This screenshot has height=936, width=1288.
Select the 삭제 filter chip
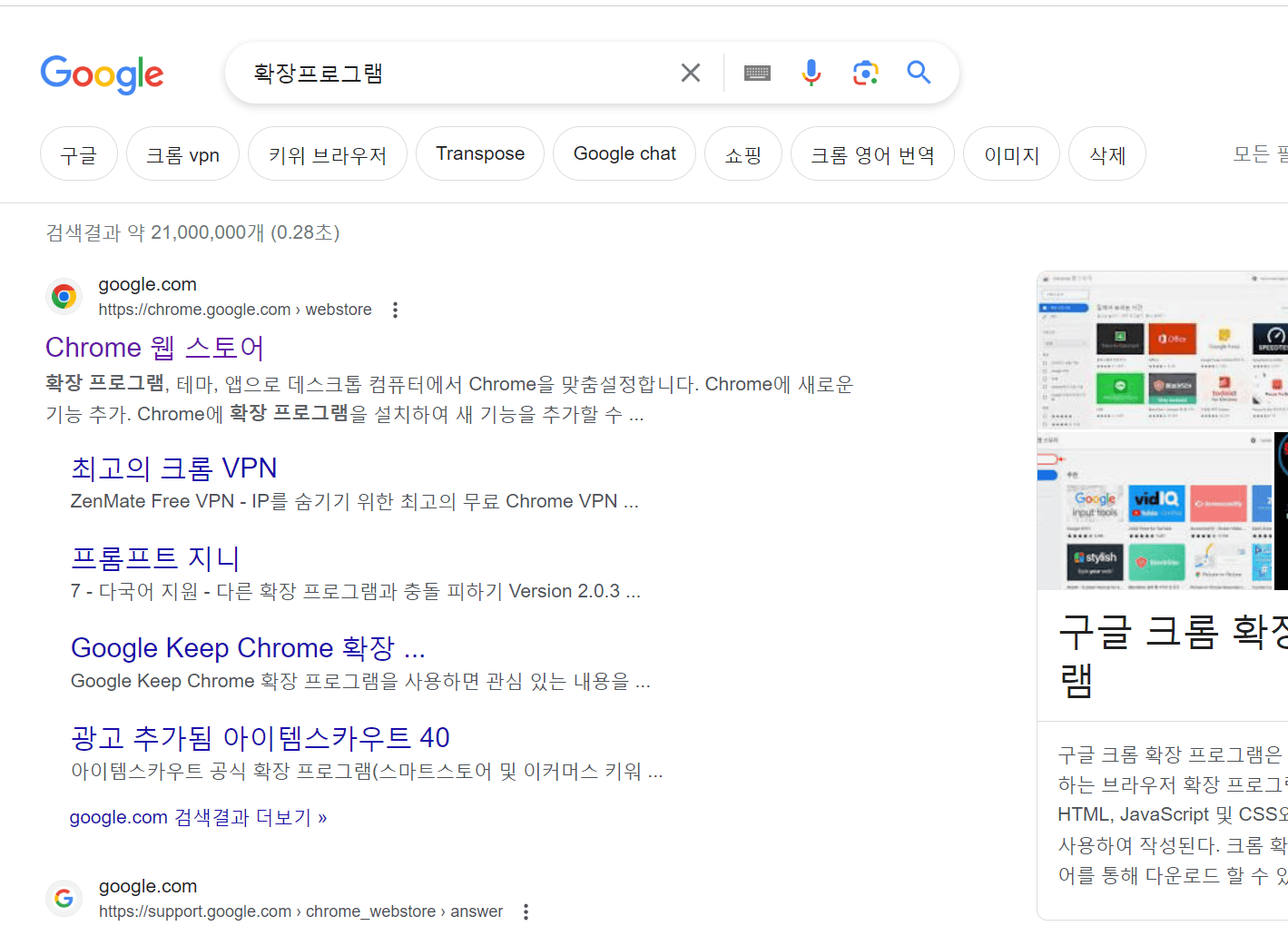click(1107, 154)
